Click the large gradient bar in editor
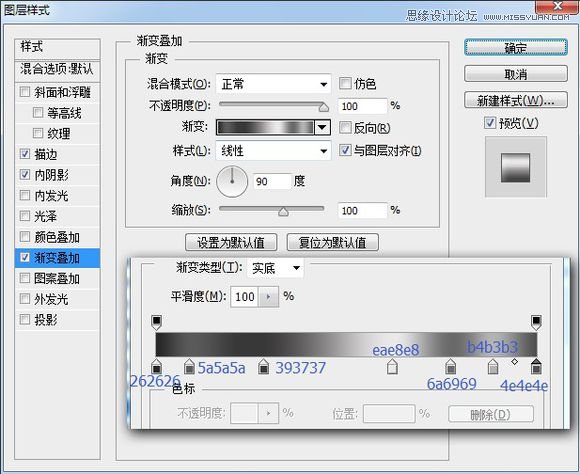The height and width of the screenshot is (474, 580). 346,344
